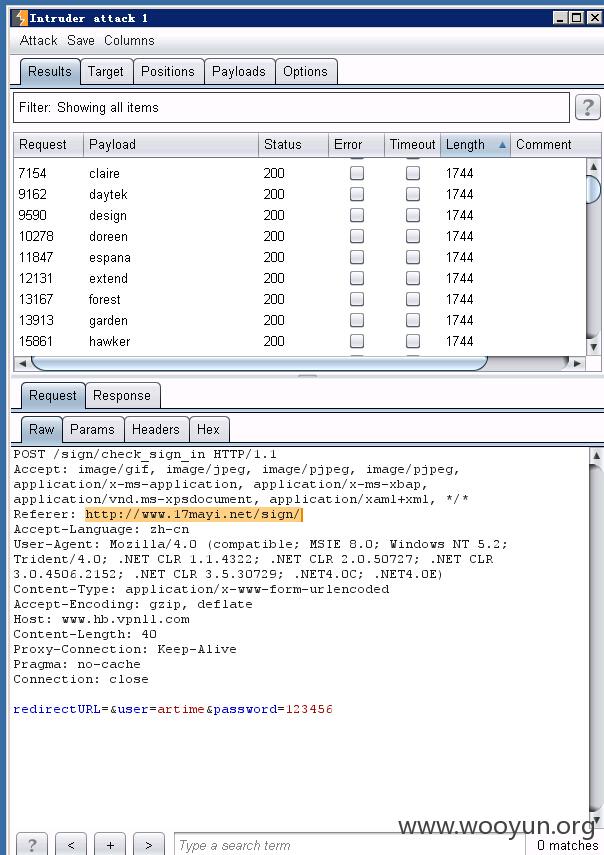Show the Params view tab
Image resolution: width=604 pixels, height=855 pixels.
click(92, 429)
